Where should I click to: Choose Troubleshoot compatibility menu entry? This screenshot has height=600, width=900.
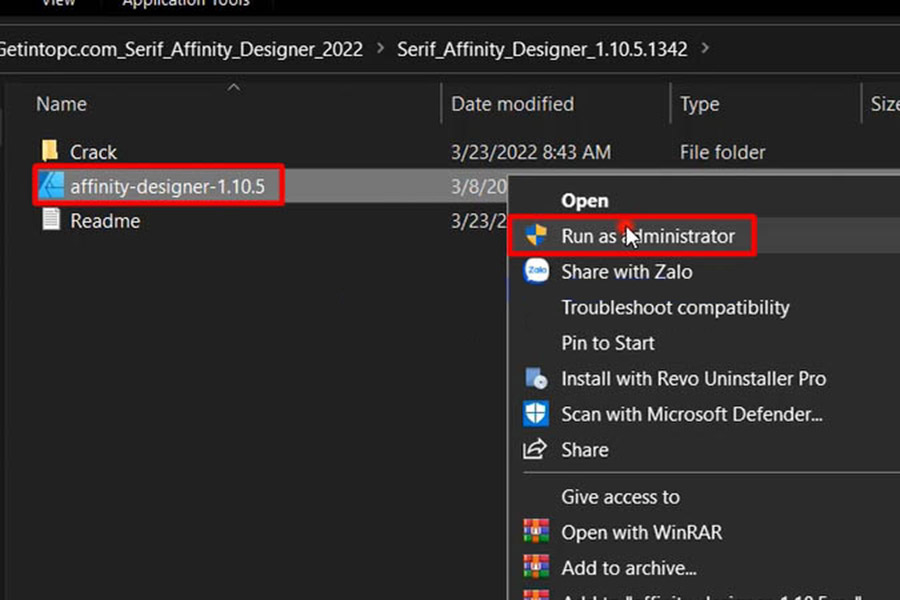click(675, 307)
